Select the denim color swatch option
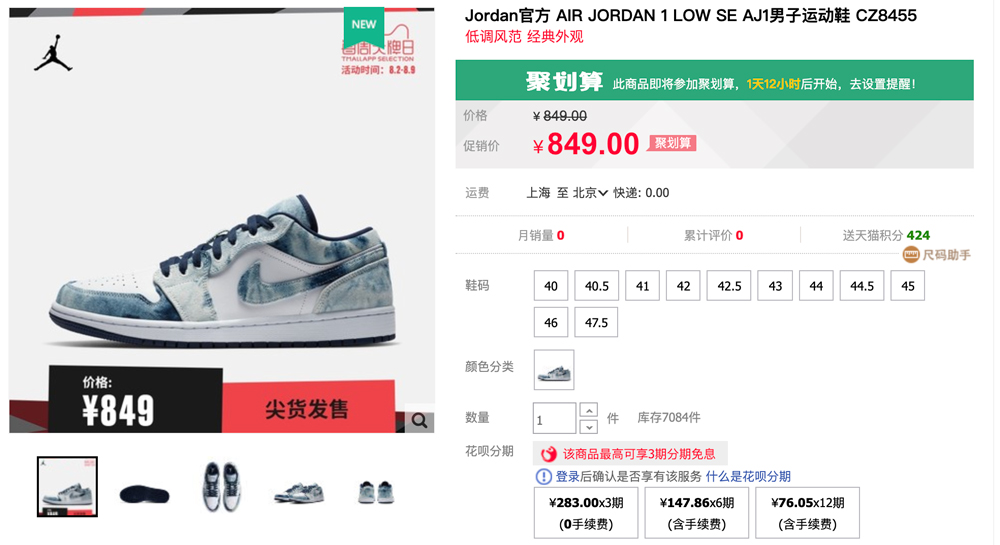1000x545 pixels. coord(554,370)
